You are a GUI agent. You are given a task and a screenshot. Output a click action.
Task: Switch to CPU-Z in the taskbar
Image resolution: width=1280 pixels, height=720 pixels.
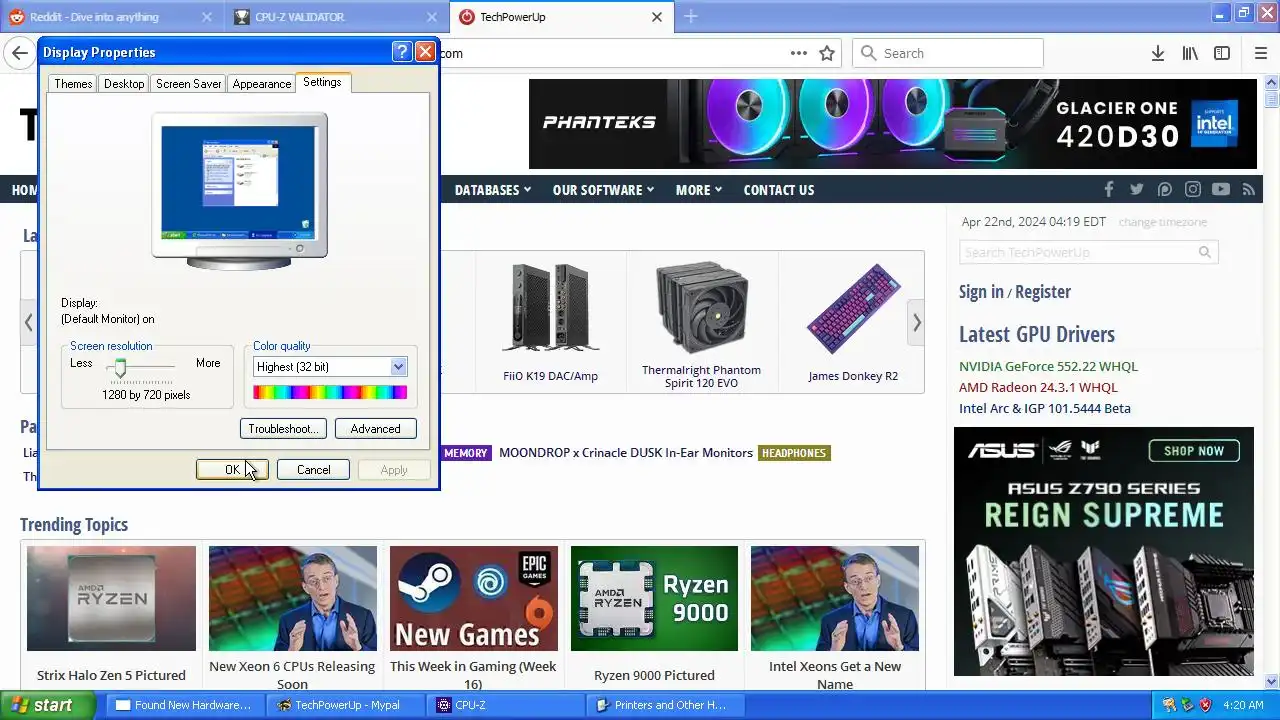505,705
